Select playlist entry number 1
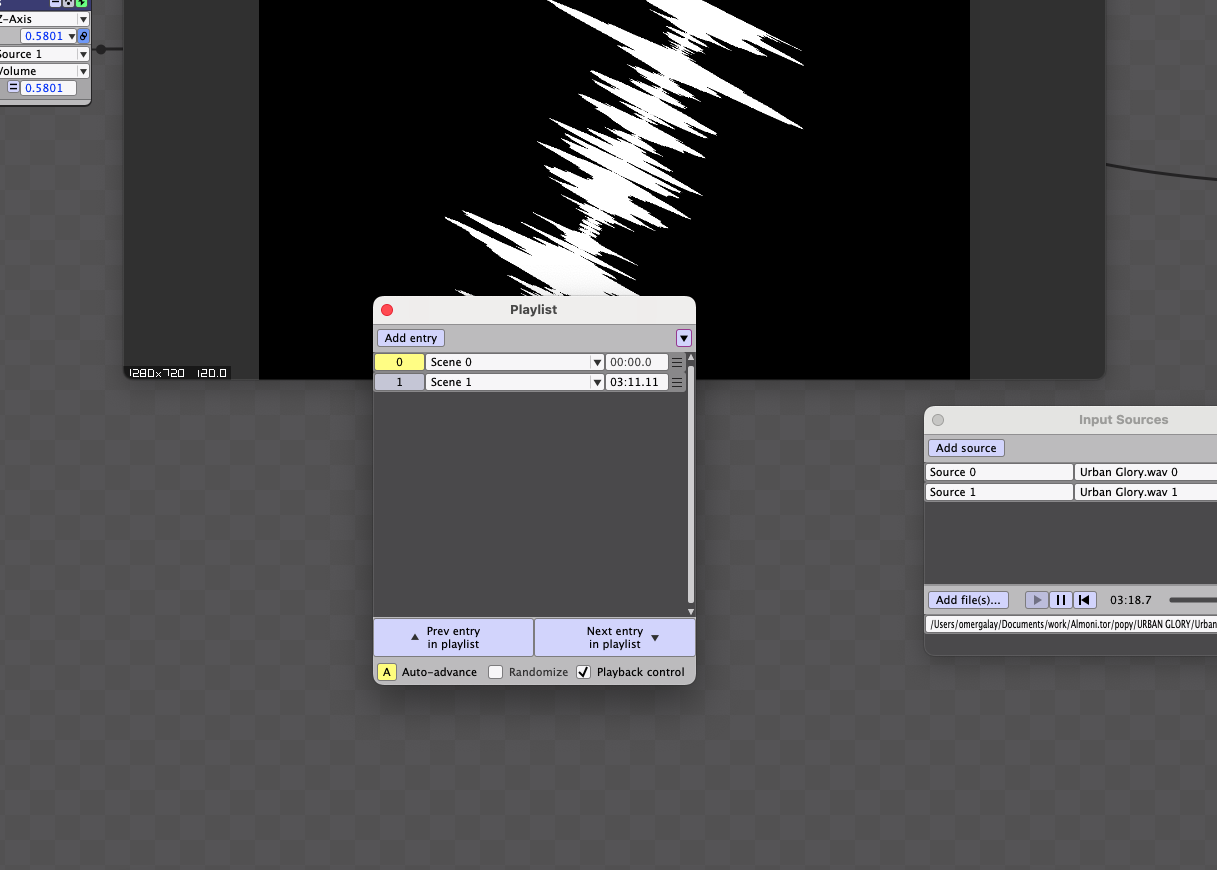The width and height of the screenshot is (1217, 870). 399,382
